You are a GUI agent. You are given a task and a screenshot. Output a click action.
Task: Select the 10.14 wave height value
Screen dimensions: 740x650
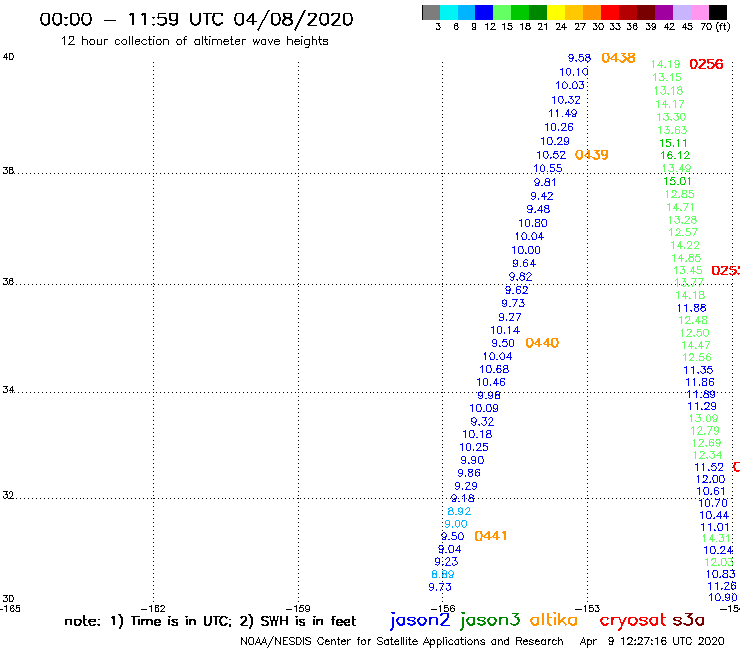pyautogui.click(x=505, y=330)
